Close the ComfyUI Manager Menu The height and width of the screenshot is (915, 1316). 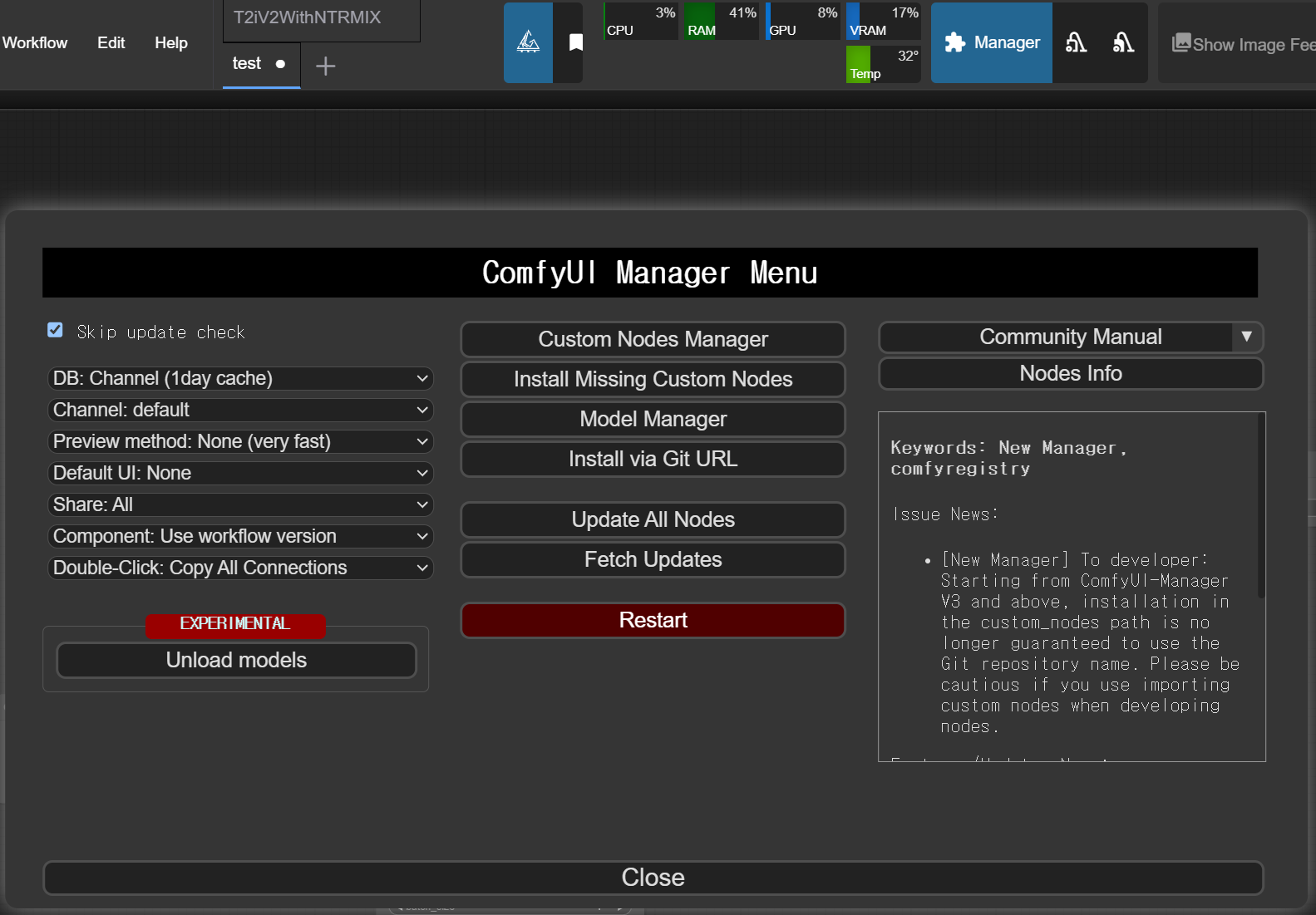pyautogui.click(x=653, y=878)
